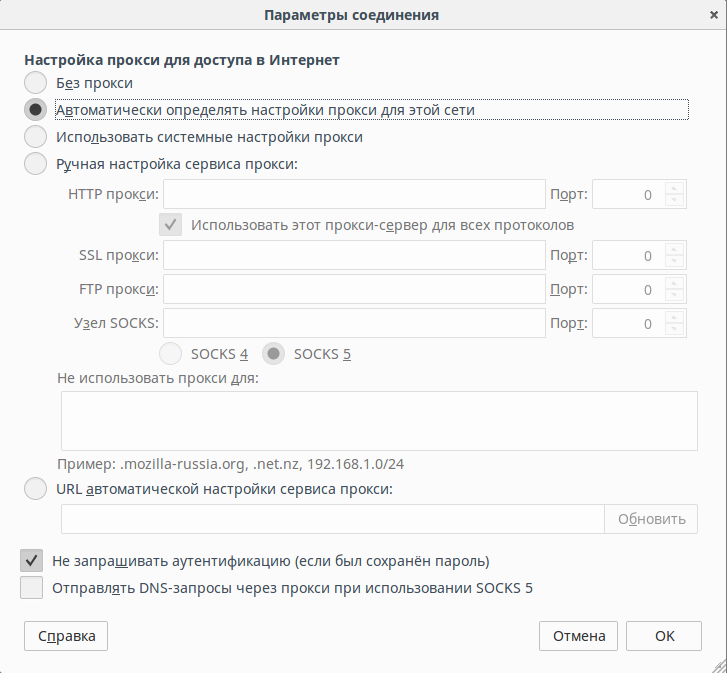
Task: Enable "Отправлять DNS-запросы через прокси" checkbox
Action: tap(32, 588)
